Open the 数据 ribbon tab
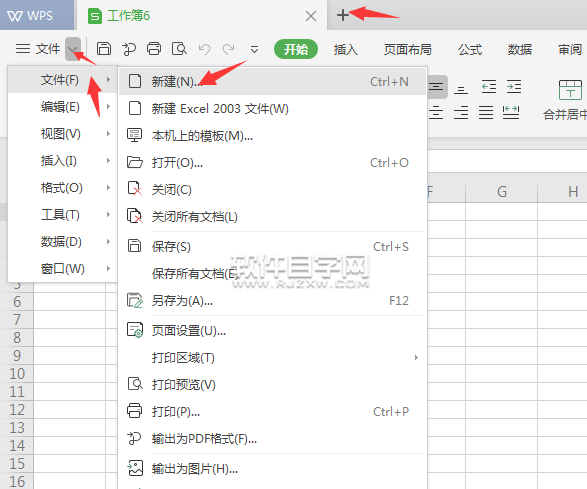Screen dimensions: 587x489 (x=520, y=49)
